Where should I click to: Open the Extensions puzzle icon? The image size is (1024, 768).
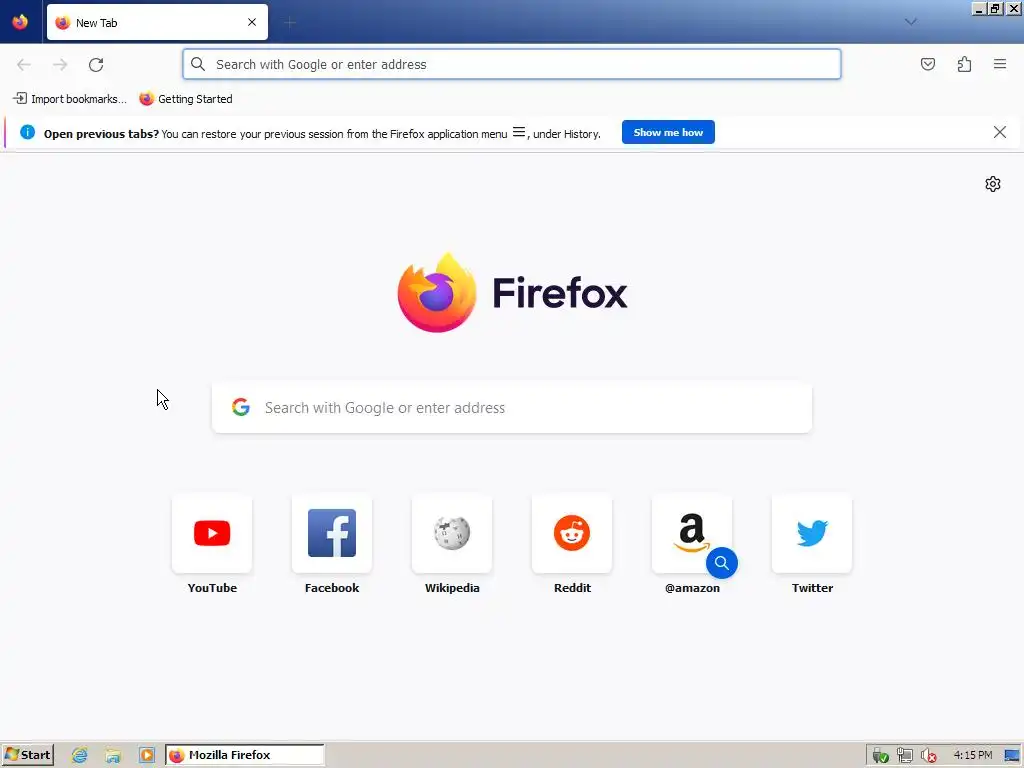pos(964,64)
